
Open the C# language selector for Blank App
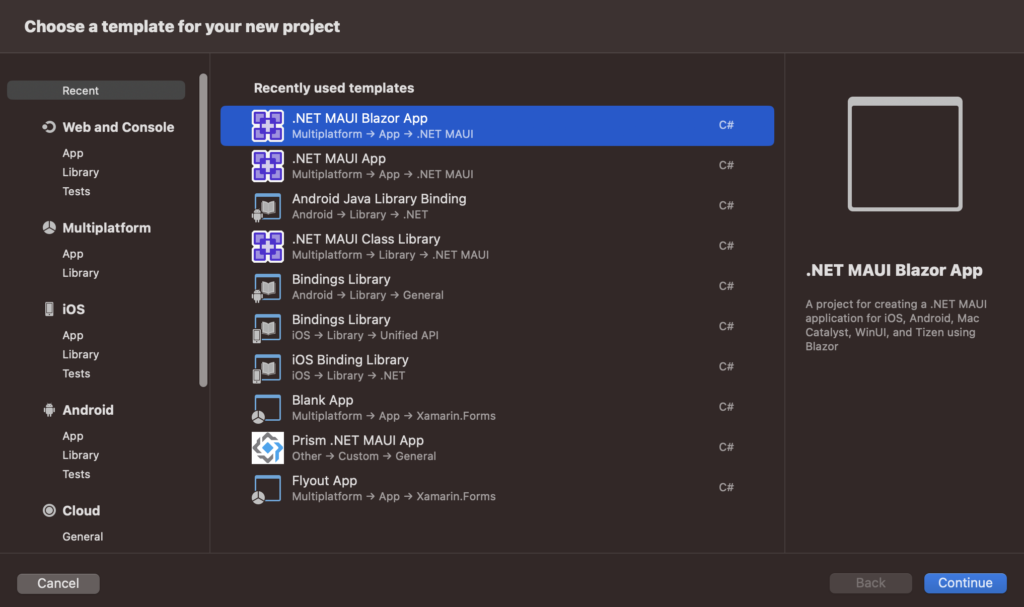[727, 407]
